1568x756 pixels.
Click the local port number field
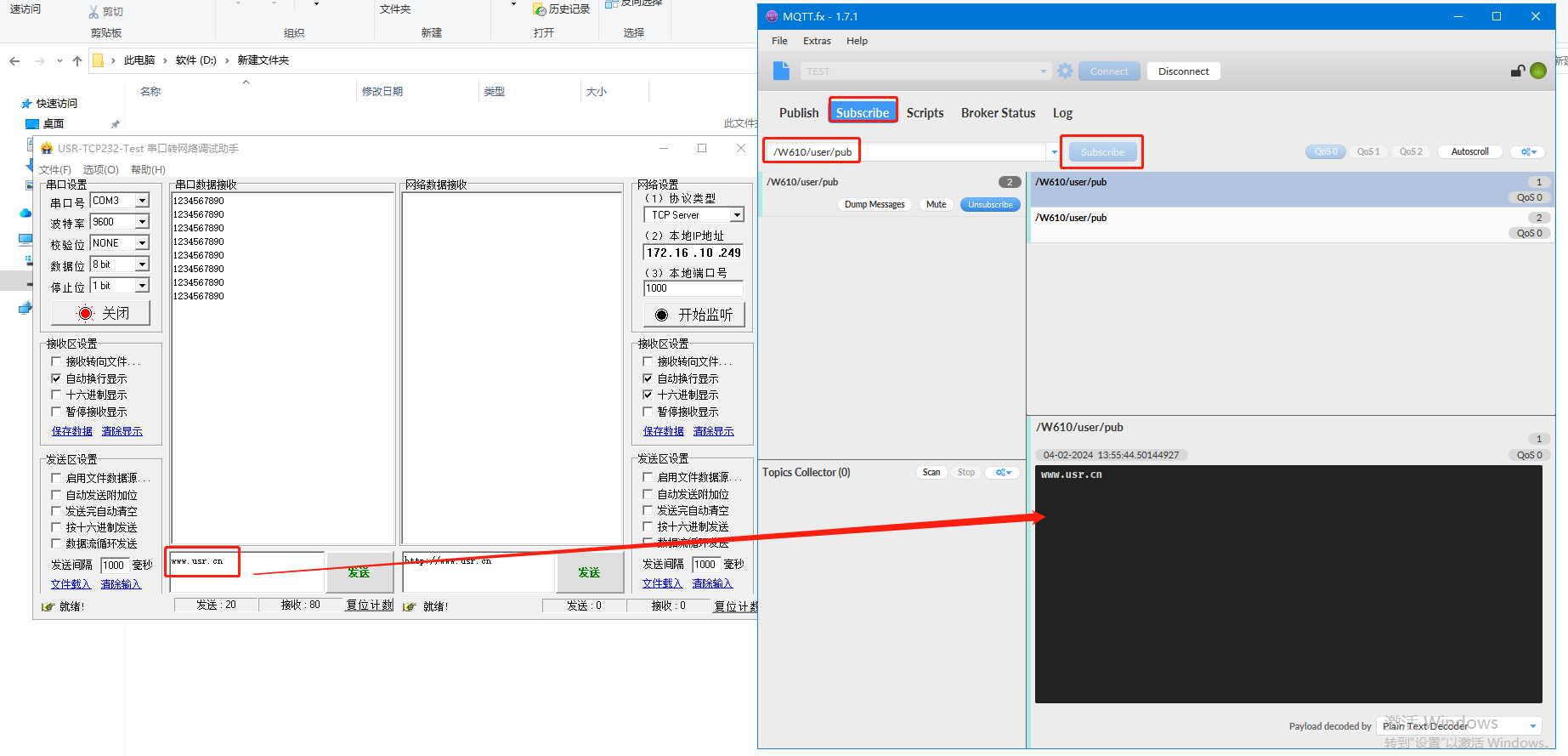(693, 288)
